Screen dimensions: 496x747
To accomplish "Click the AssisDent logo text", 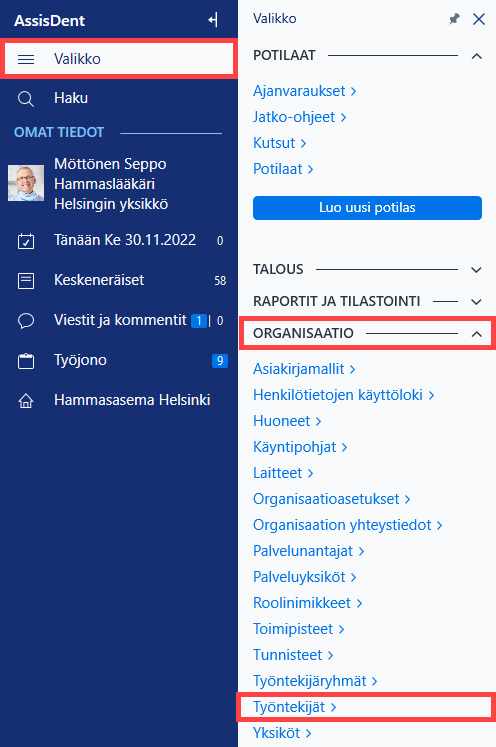I will (x=50, y=20).
